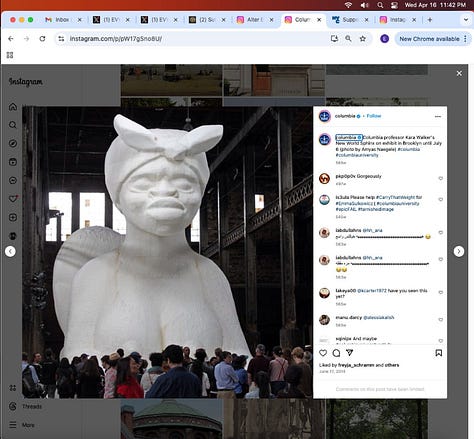This screenshot has height=439, width=474.
Task: Open Notifications heart icon in the sidebar
Action: click(x=13, y=199)
